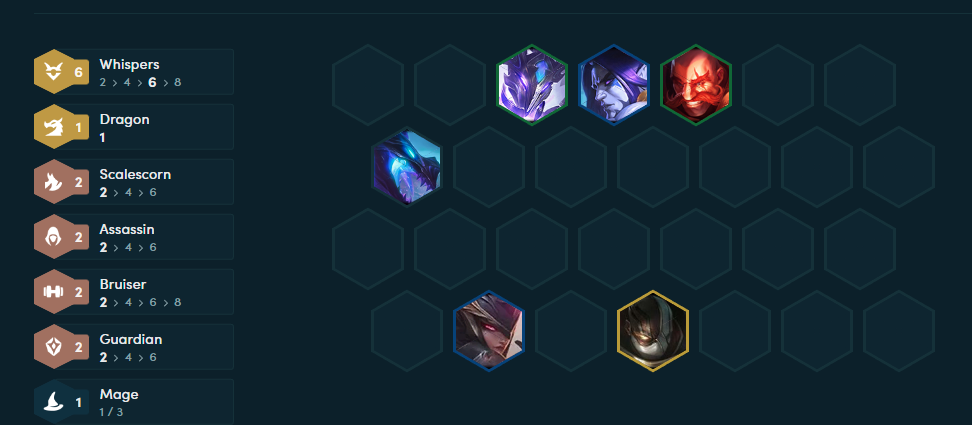Select the red bearded champion portrait
Image resolution: width=972 pixels, height=425 pixels.
coord(696,85)
